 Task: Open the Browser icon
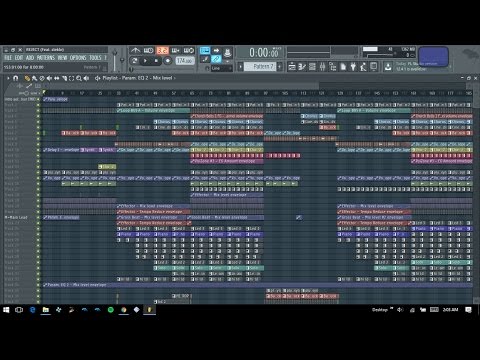333,67
